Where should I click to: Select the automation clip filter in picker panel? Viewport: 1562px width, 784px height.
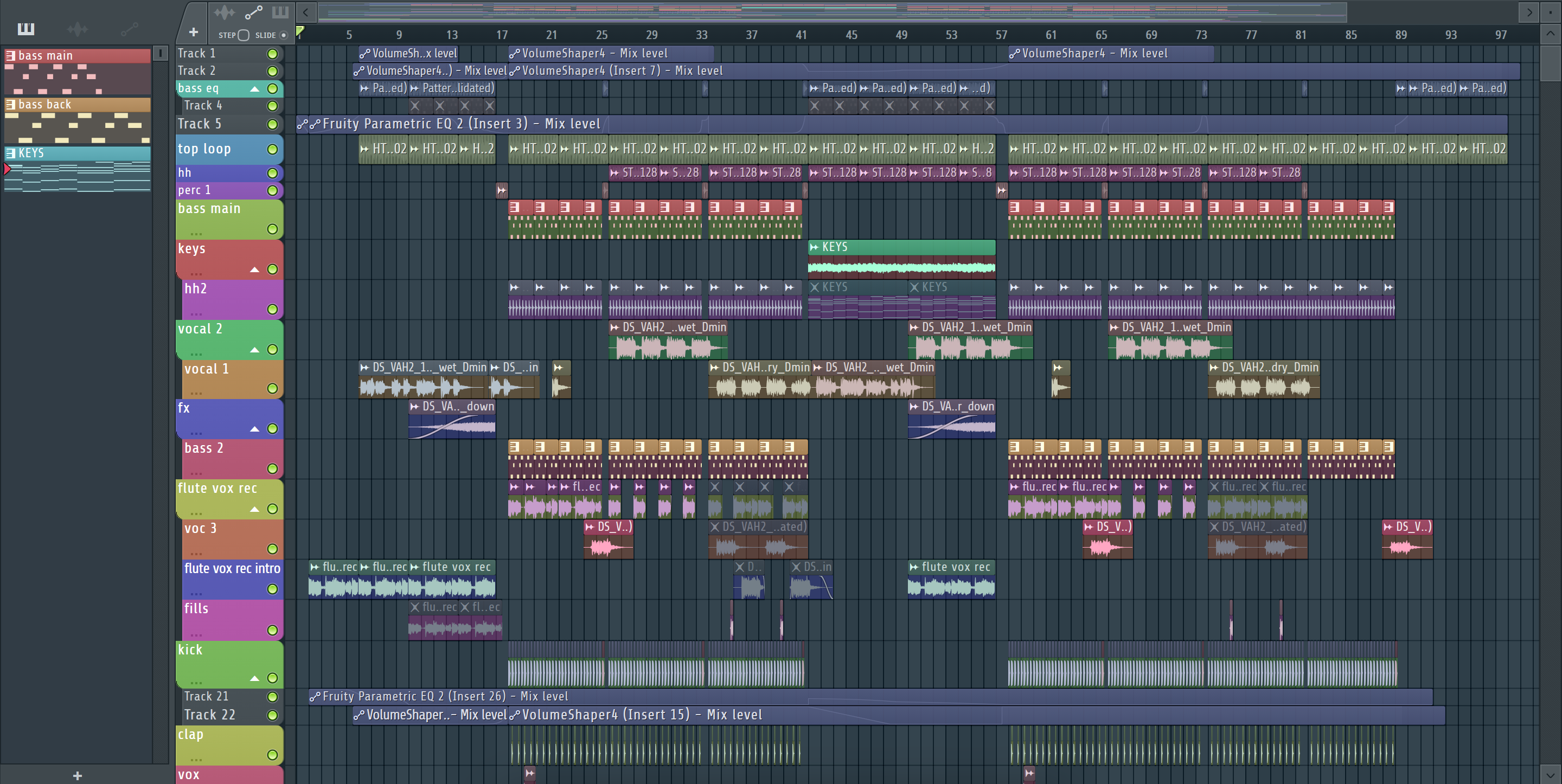[129, 29]
